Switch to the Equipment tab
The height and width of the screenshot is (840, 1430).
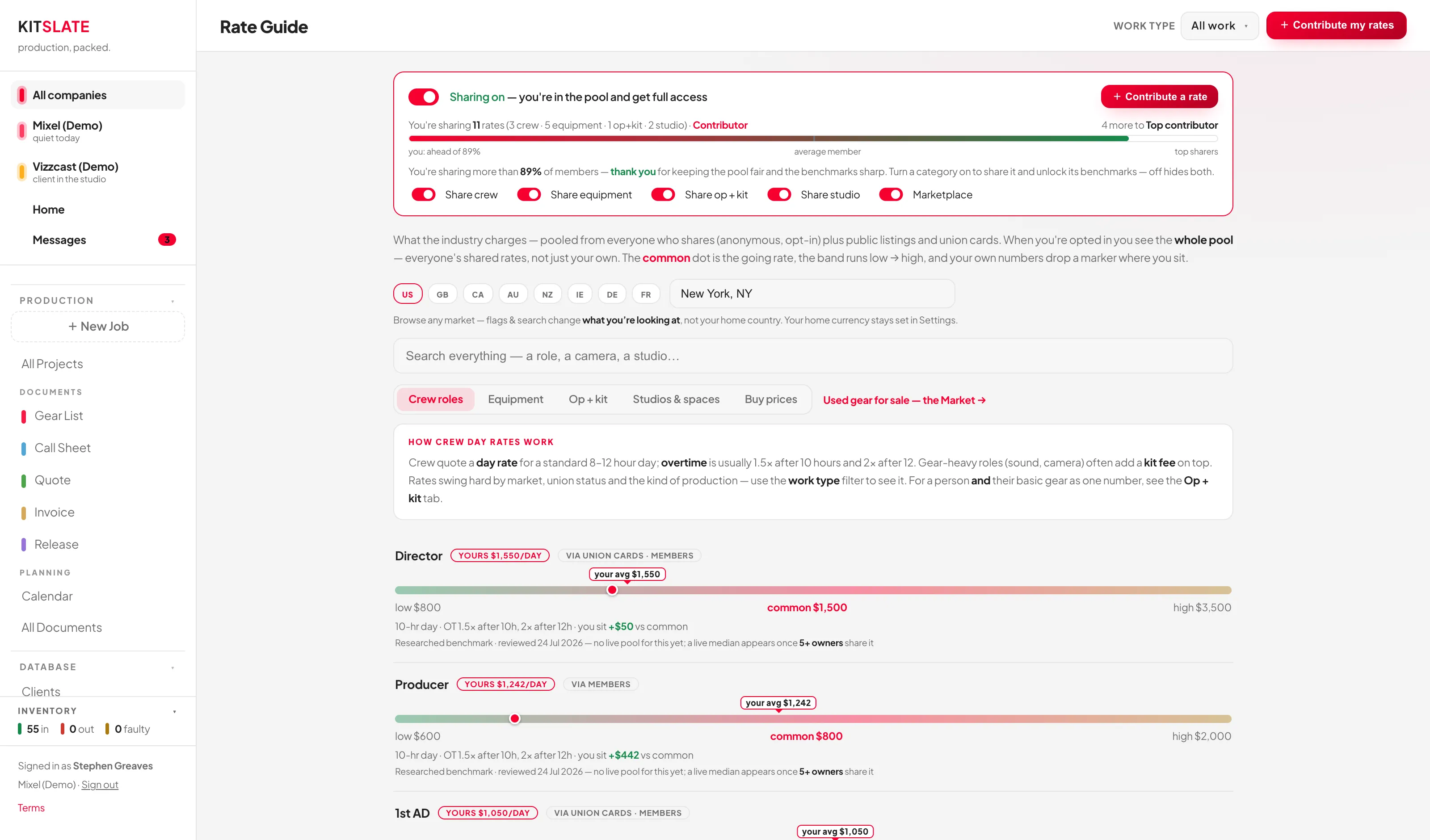click(x=515, y=399)
